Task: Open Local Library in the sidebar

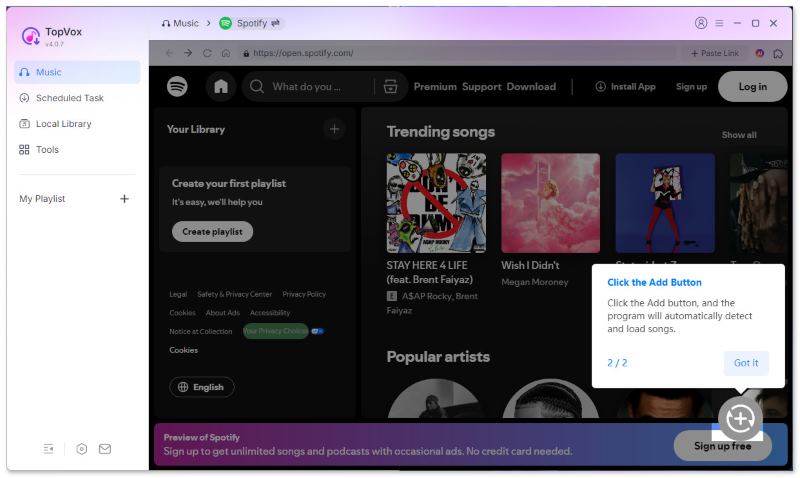Action: pyautogui.click(x=78, y=124)
